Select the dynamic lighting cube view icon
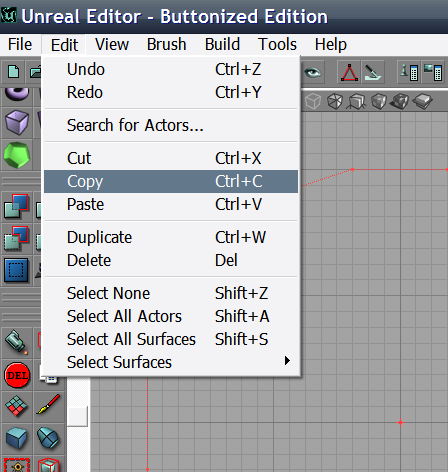 pyautogui.click(x=400, y=101)
